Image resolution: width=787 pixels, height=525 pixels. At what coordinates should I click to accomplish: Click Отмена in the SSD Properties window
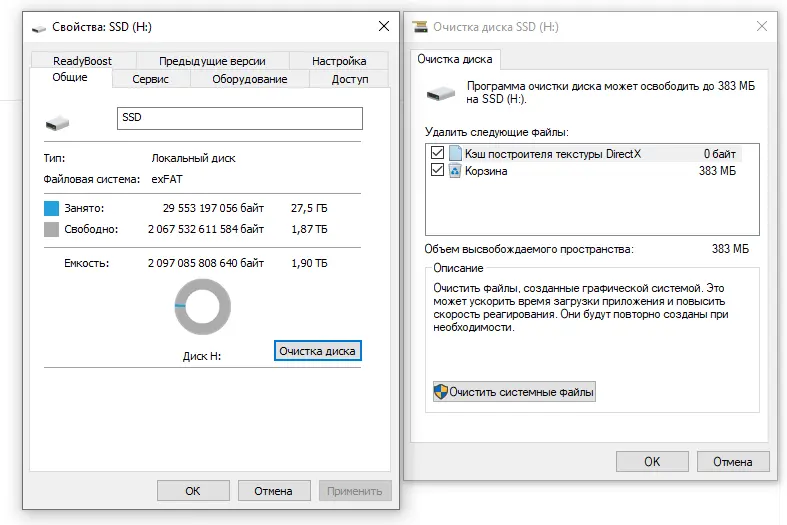pyautogui.click(x=273, y=491)
